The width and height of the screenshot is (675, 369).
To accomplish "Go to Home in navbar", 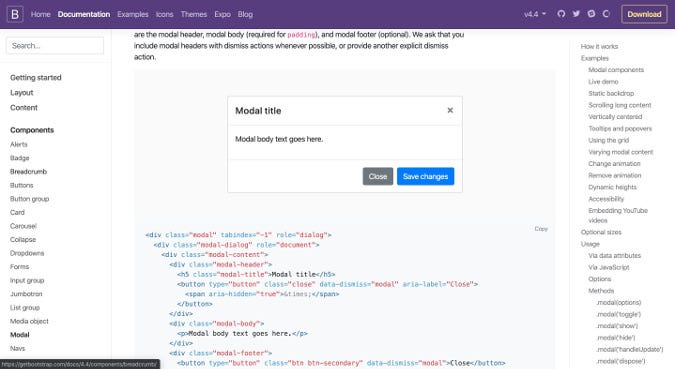I will point(40,14).
